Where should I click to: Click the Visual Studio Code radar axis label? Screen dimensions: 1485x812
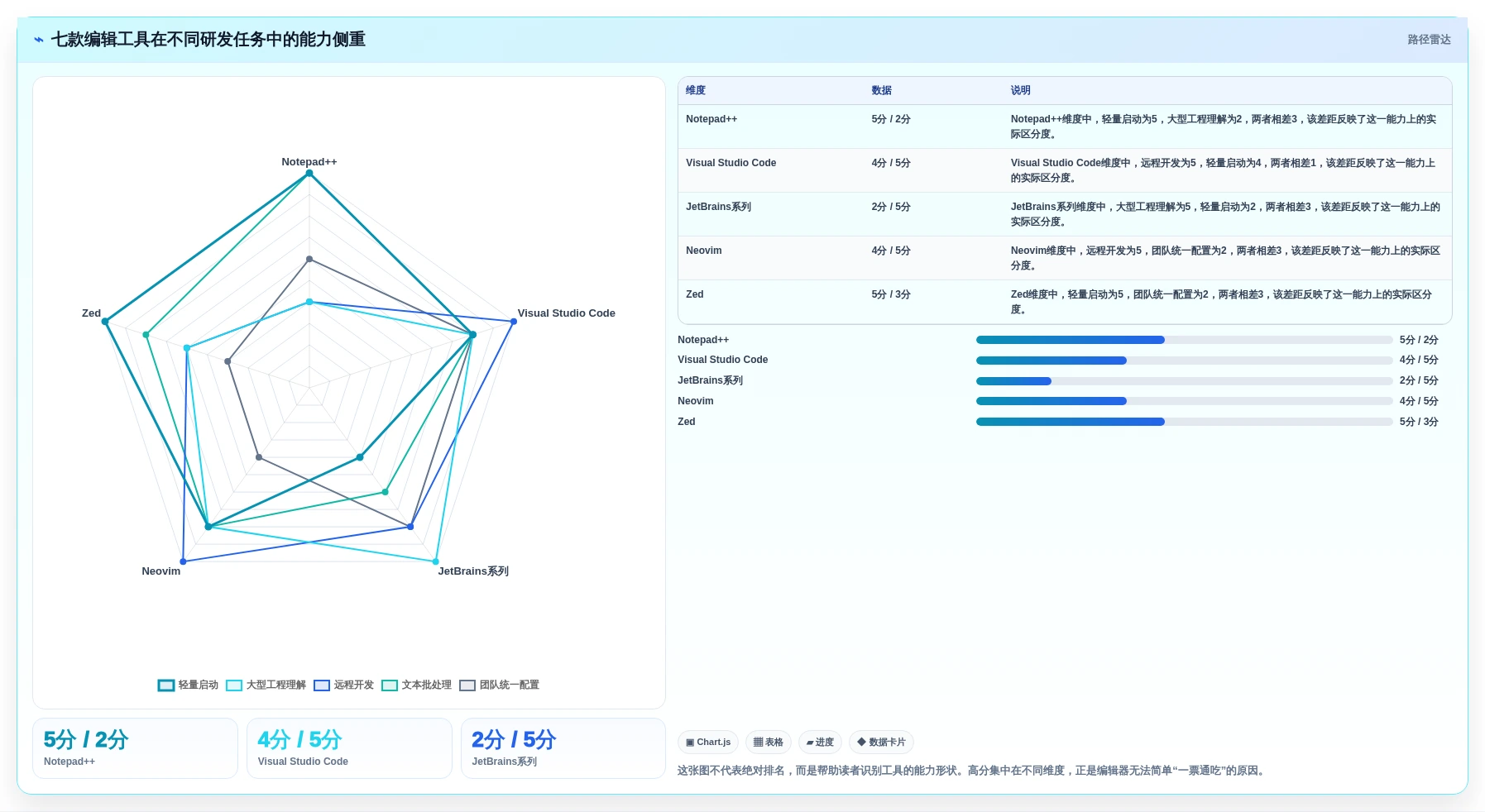tap(567, 313)
